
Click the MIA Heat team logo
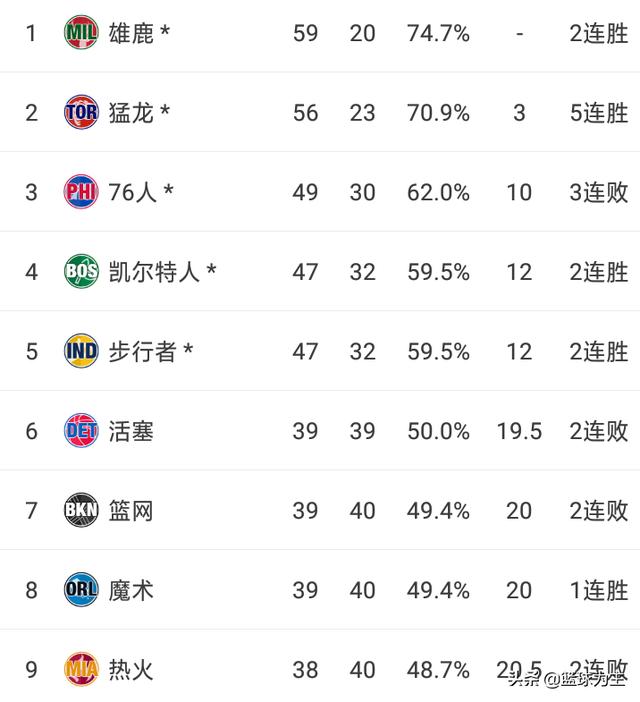coord(81,669)
